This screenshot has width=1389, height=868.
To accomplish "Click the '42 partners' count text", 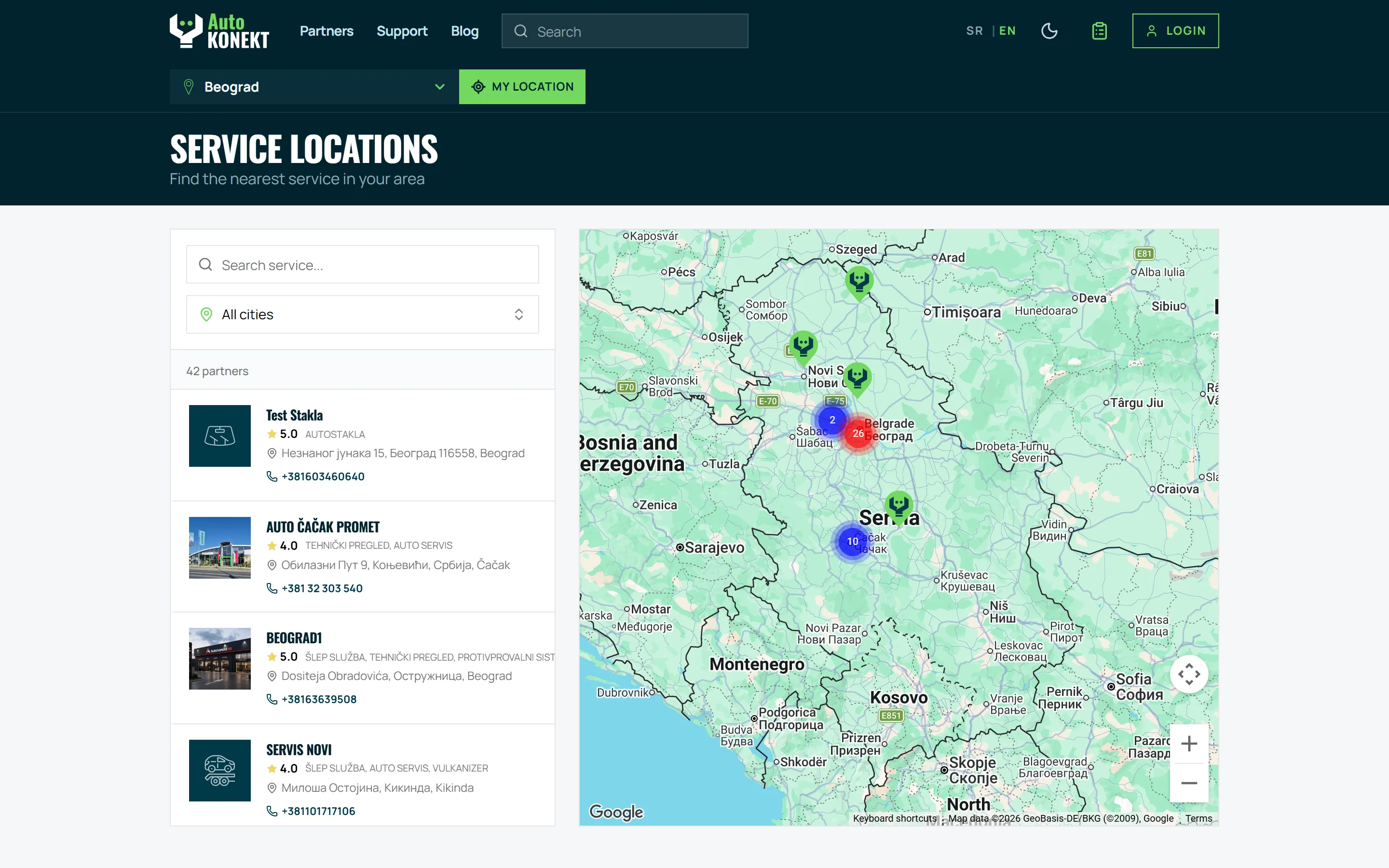I will point(217,371).
